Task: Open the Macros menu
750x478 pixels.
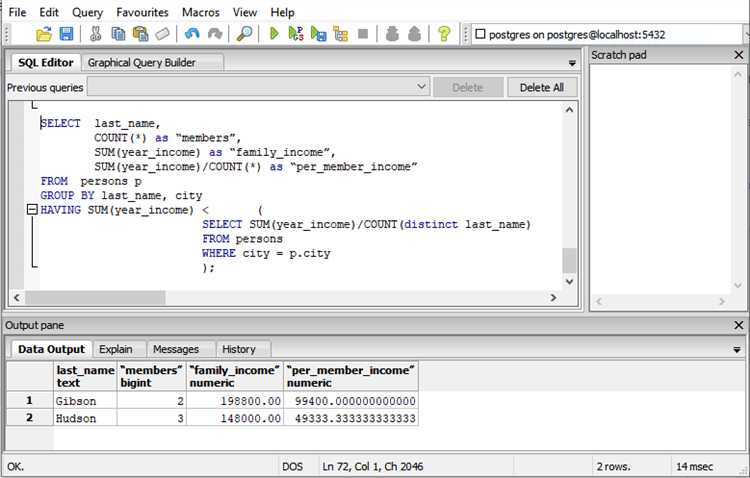Action: point(201,12)
